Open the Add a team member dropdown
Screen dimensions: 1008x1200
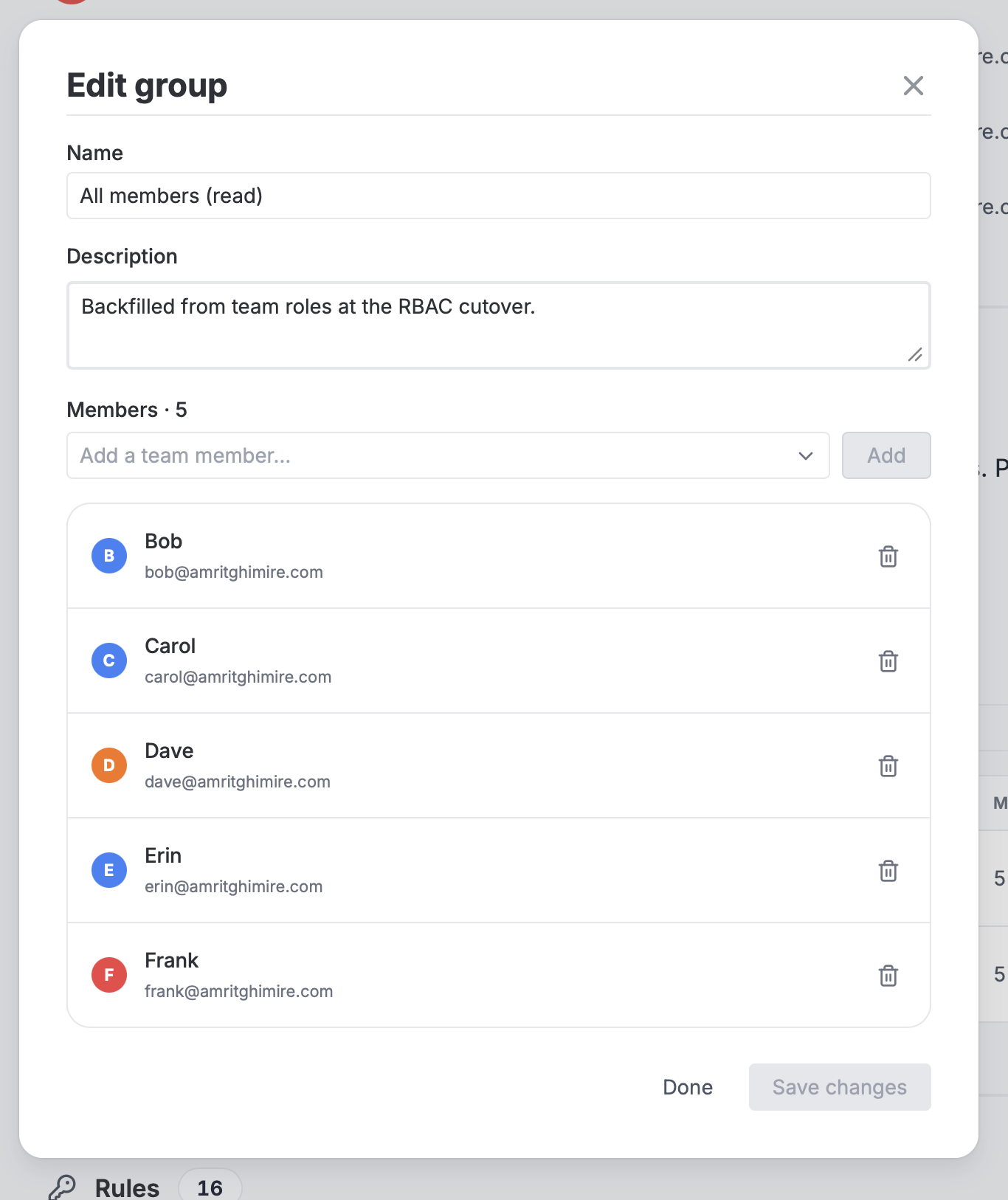coord(448,455)
